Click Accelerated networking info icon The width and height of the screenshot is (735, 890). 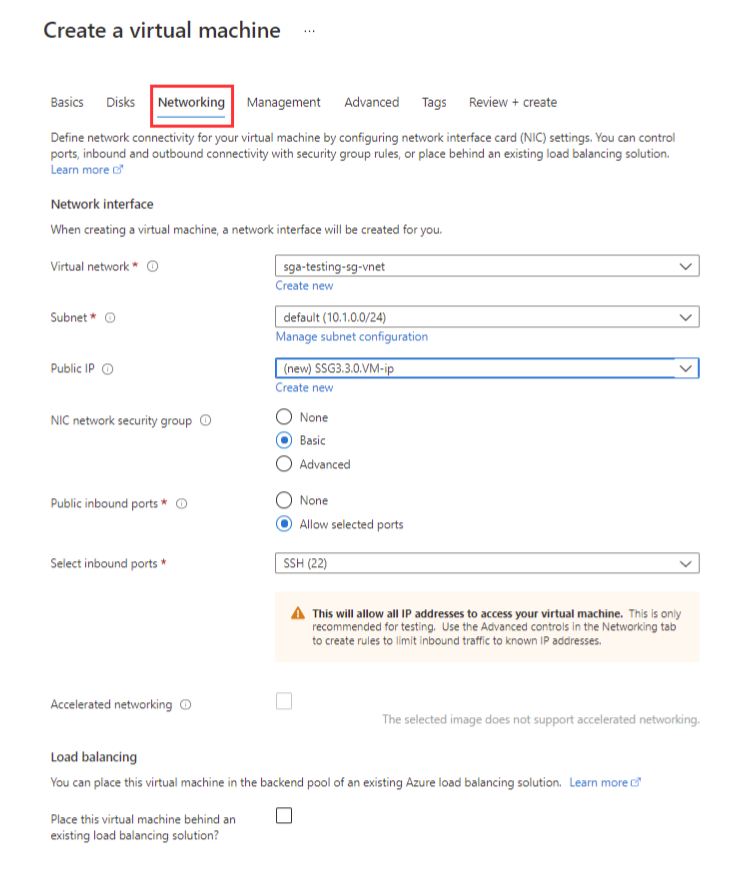[x=186, y=705]
